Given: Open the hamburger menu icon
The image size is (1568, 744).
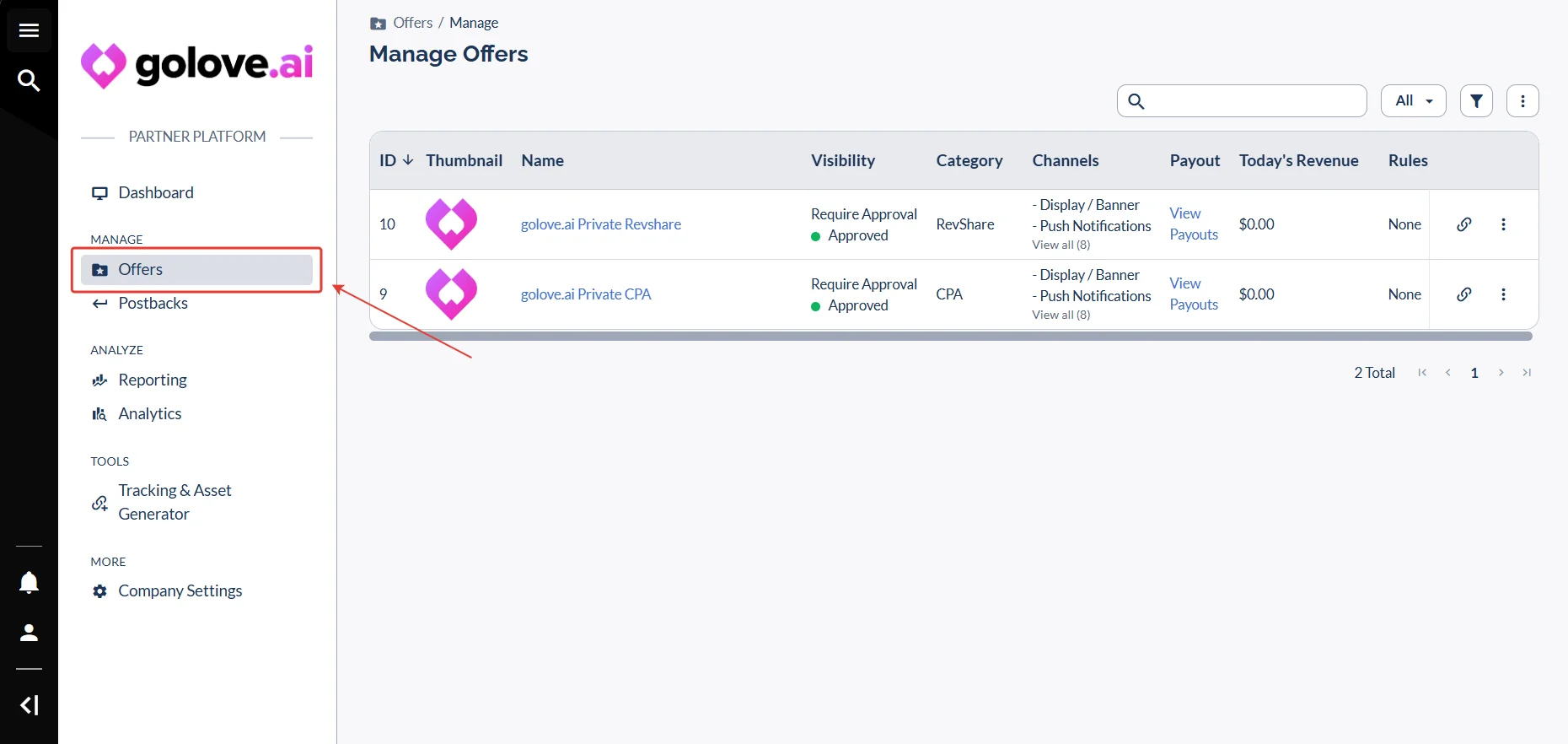Looking at the screenshot, I should pos(29,30).
